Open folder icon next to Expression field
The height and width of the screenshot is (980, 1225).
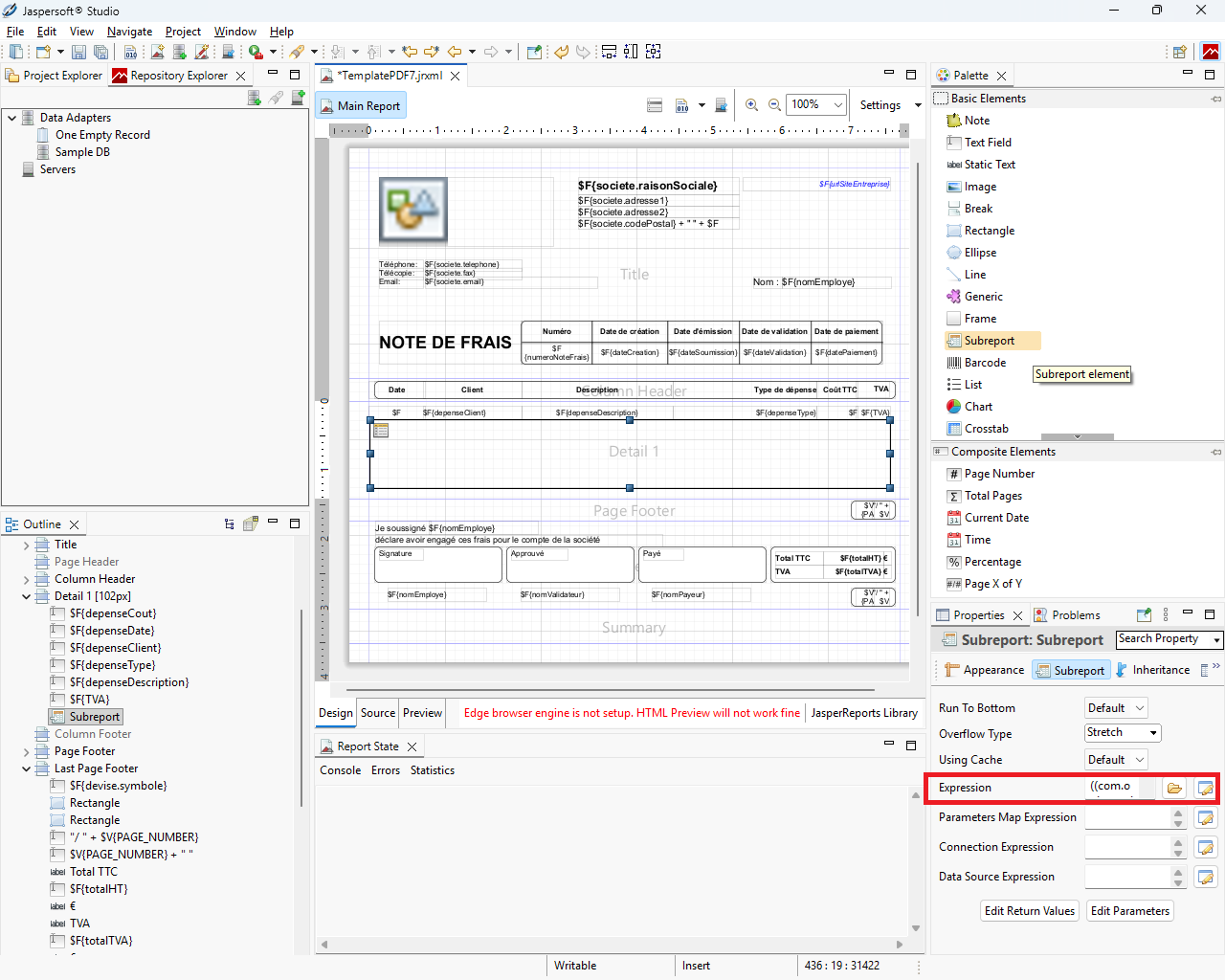point(1174,788)
